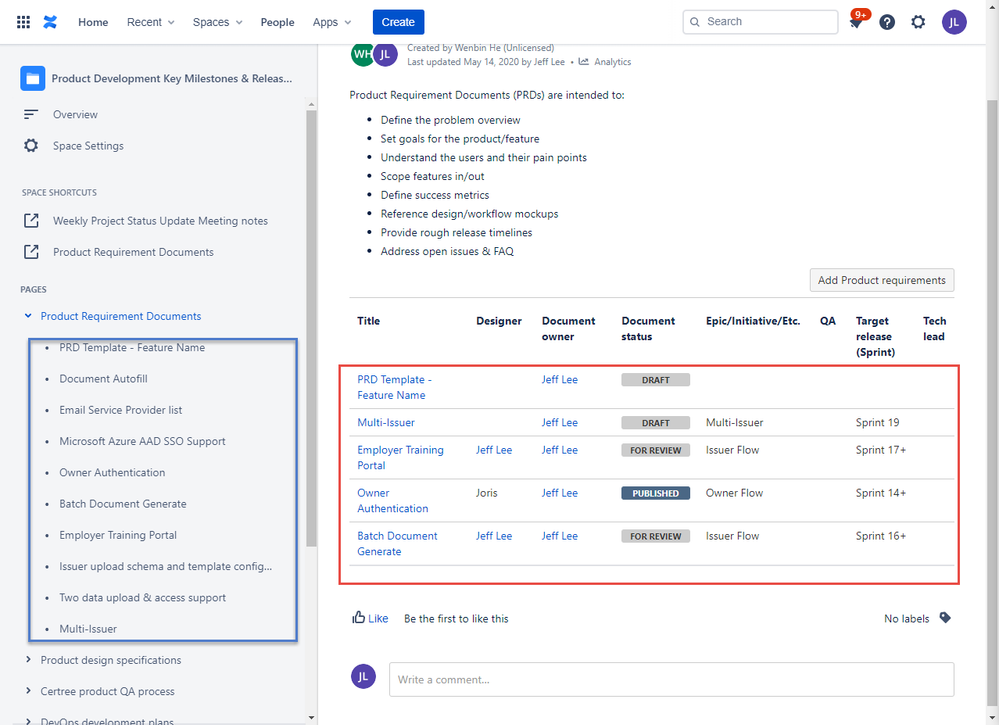Click the JL avatar beside comment box
This screenshot has height=725, width=999.
363,677
